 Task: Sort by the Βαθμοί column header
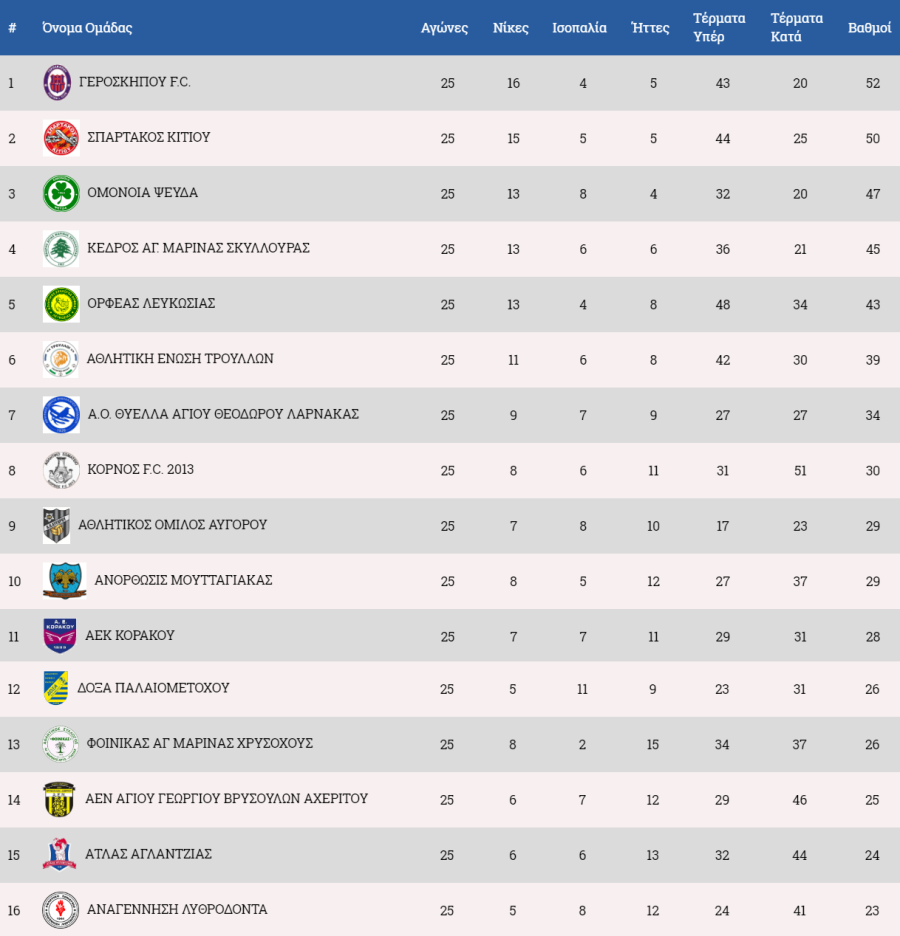click(x=869, y=27)
